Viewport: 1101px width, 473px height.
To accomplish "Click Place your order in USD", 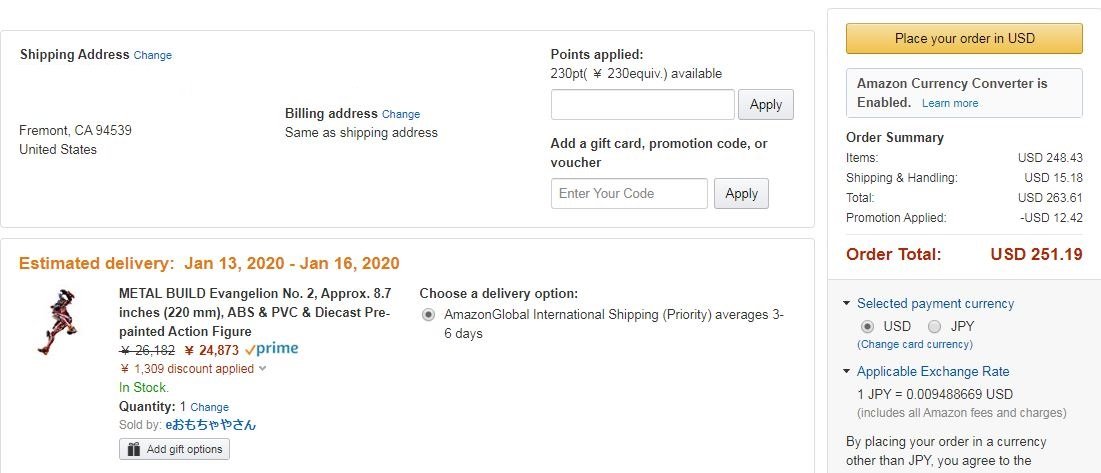I will (x=964, y=39).
